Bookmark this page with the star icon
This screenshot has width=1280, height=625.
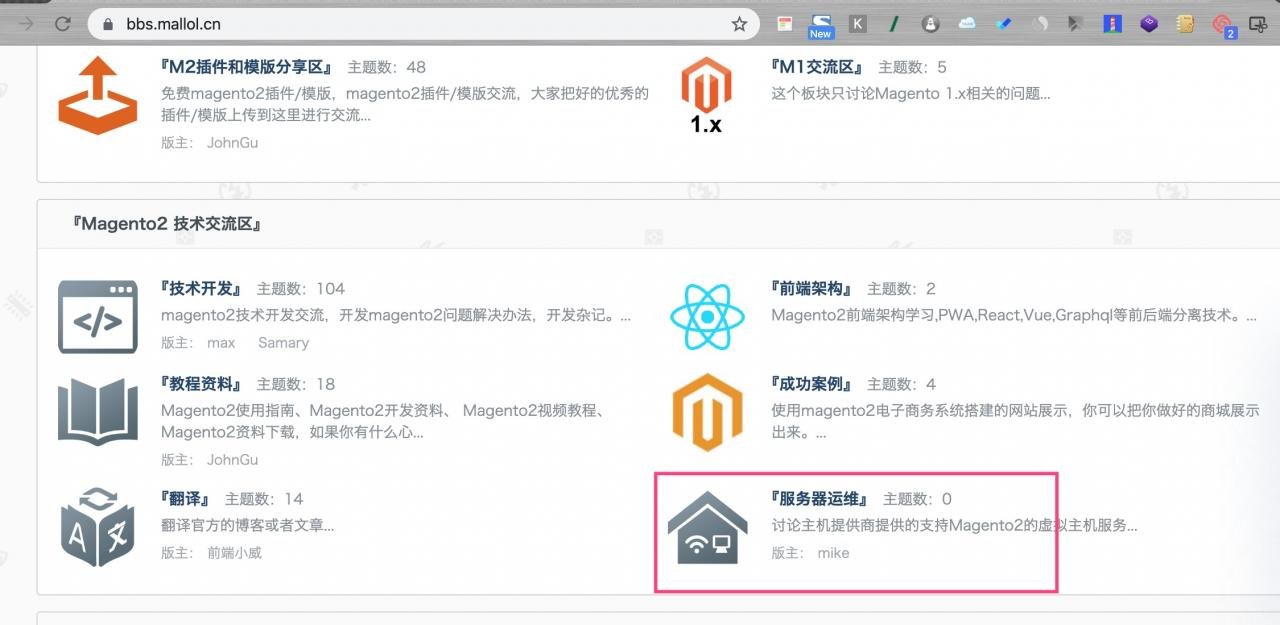pos(739,24)
